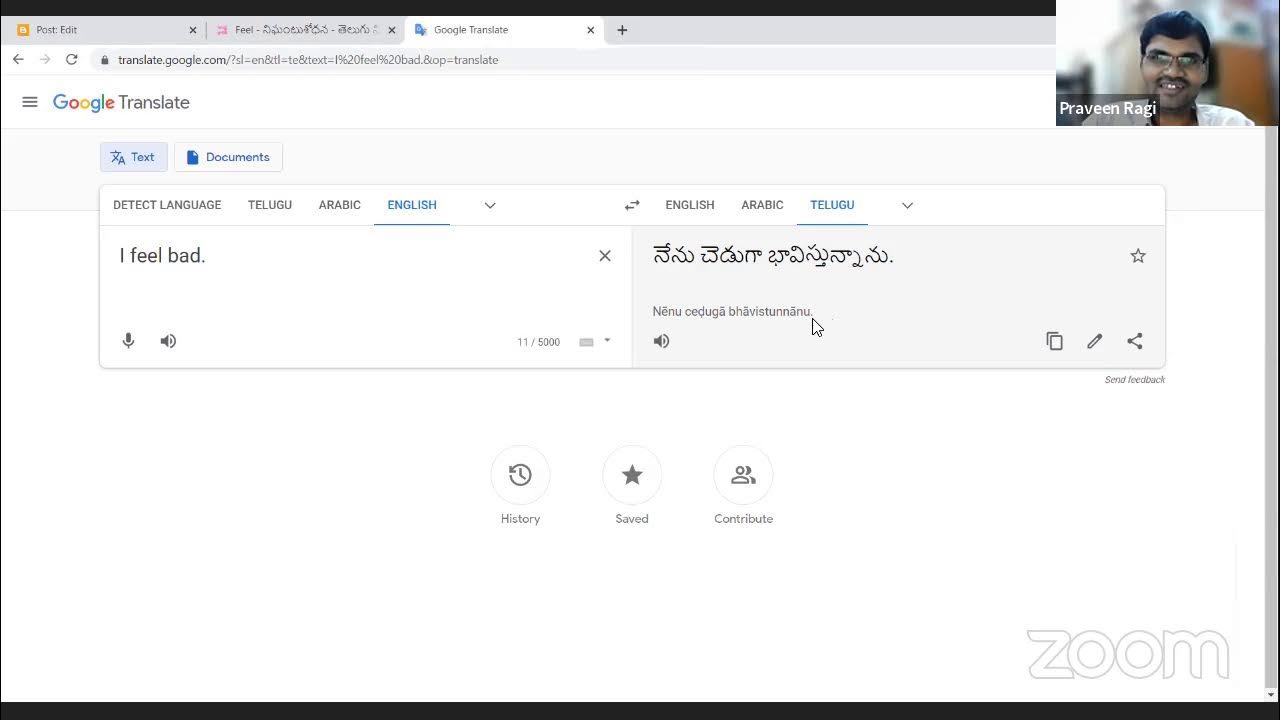Select Arabic as source language
1280x720 pixels.
[x=339, y=205]
